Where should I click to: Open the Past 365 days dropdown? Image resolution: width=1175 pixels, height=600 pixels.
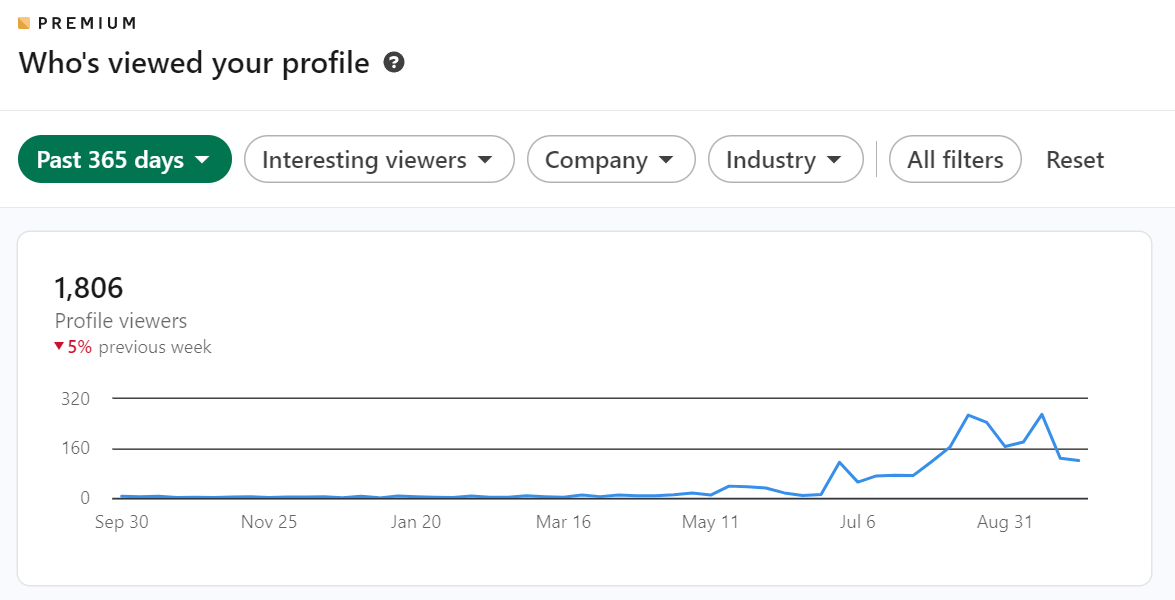pyautogui.click(x=124, y=160)
